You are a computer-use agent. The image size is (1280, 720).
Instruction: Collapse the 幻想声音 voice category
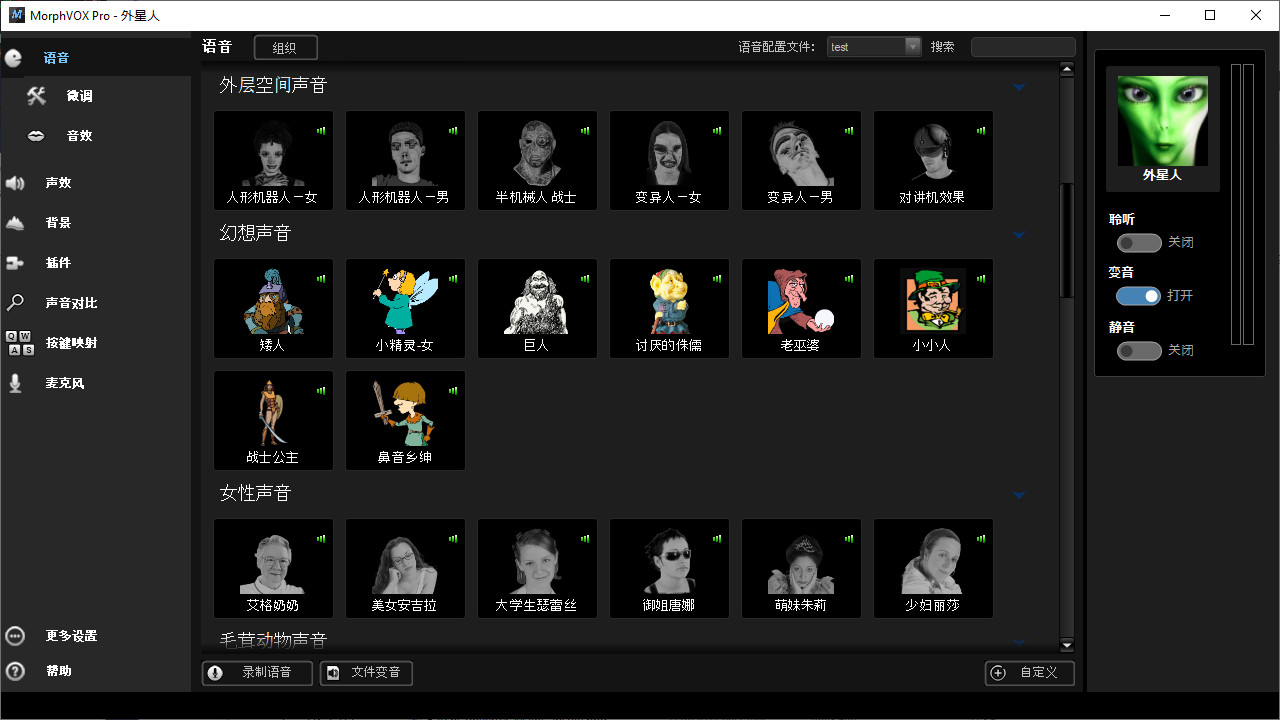coord(1019,235)
